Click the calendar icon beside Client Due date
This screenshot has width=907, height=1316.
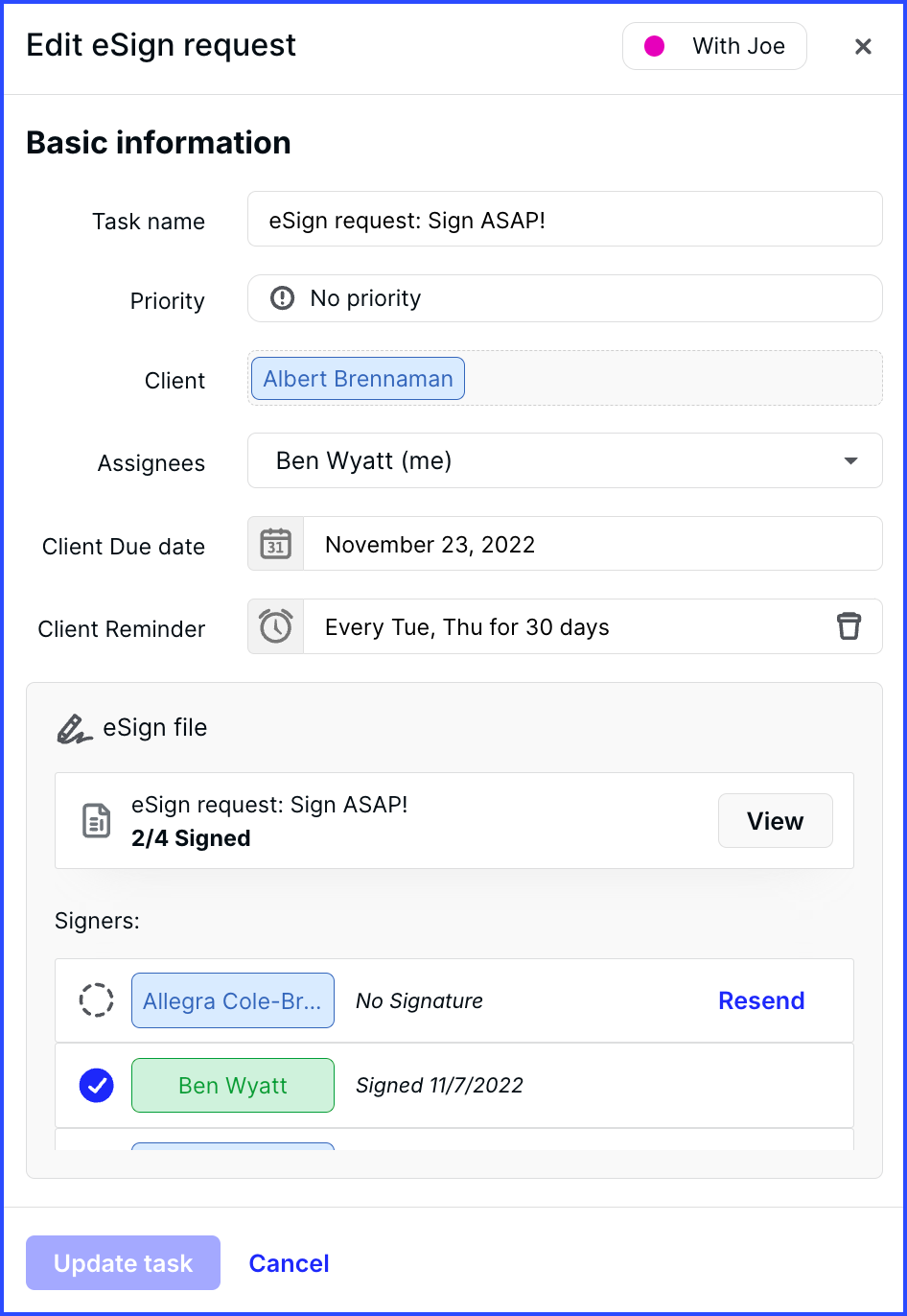click(x=276, y=544)
